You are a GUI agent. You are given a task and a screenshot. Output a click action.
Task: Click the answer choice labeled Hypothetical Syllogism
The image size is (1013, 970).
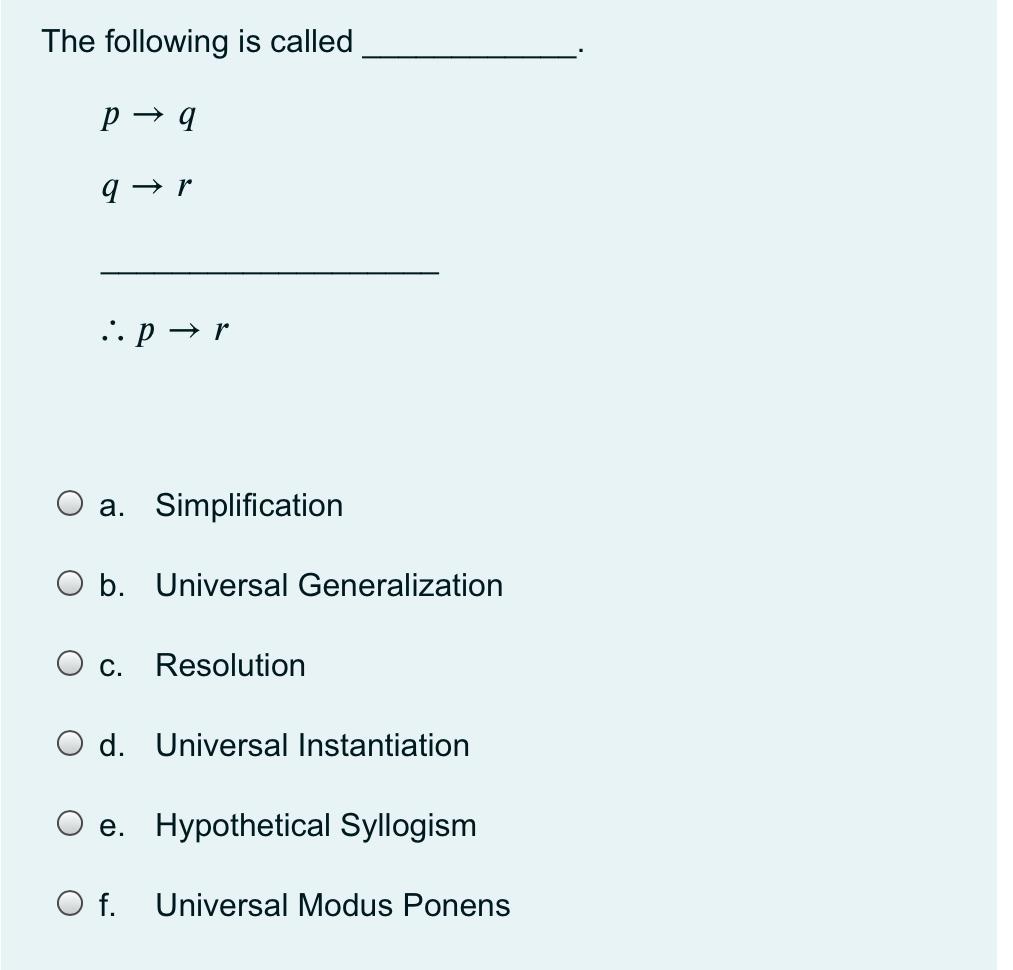pyautogui.click(x=315, y=825)
